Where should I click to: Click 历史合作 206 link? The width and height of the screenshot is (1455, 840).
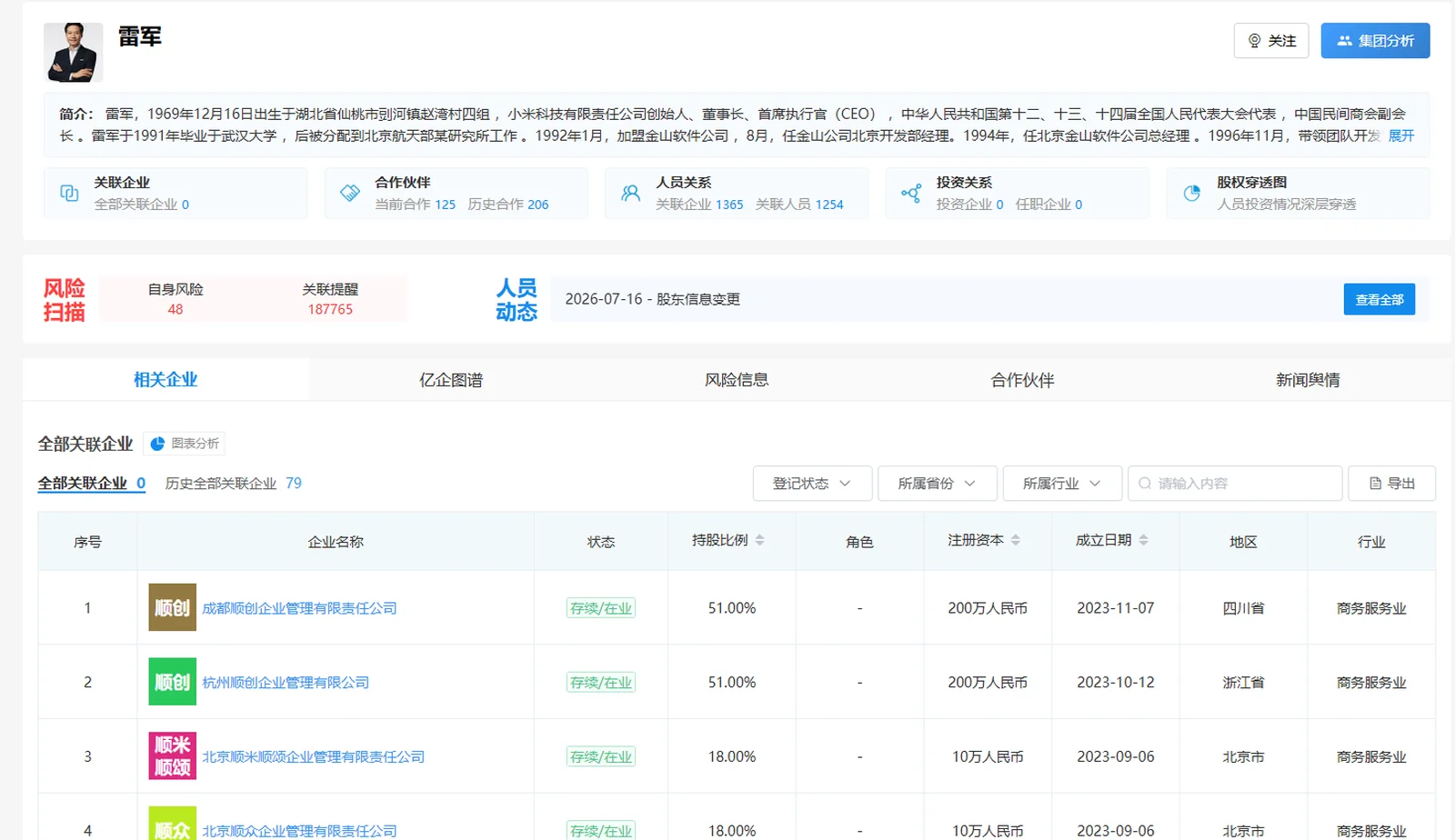[x=507, y=205]
